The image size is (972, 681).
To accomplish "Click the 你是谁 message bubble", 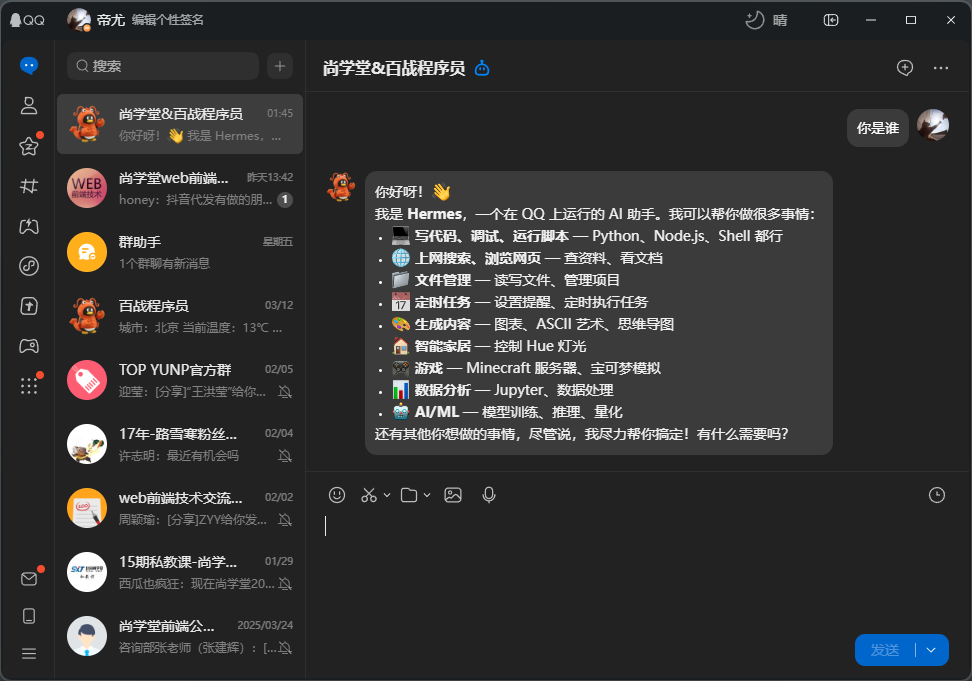I will (x=878, y=128).
